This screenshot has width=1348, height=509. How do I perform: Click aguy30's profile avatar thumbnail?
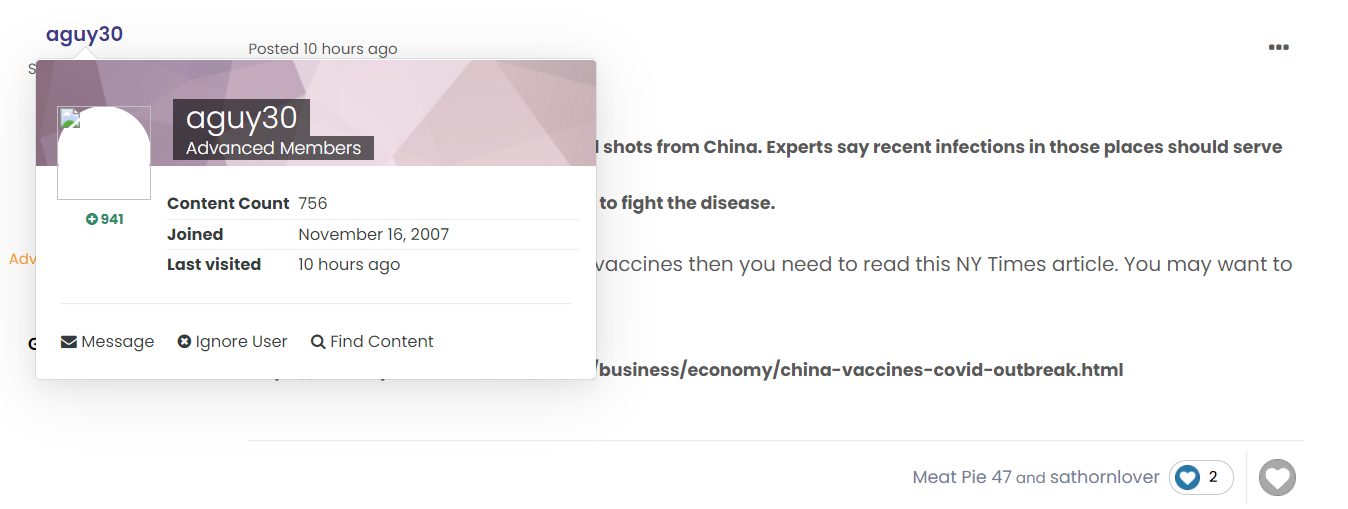104,153
